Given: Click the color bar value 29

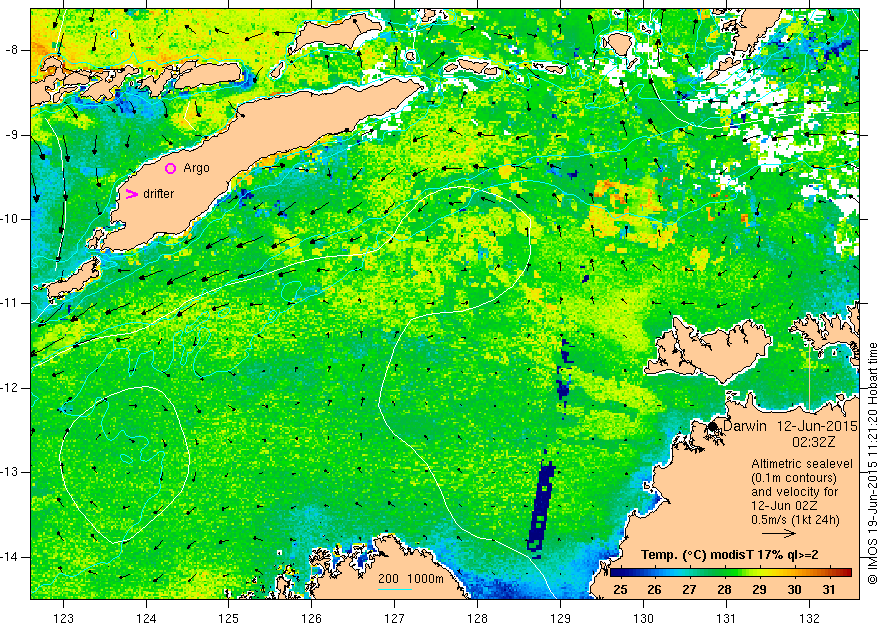Looking at the screenshot, I should pos(759,590).
